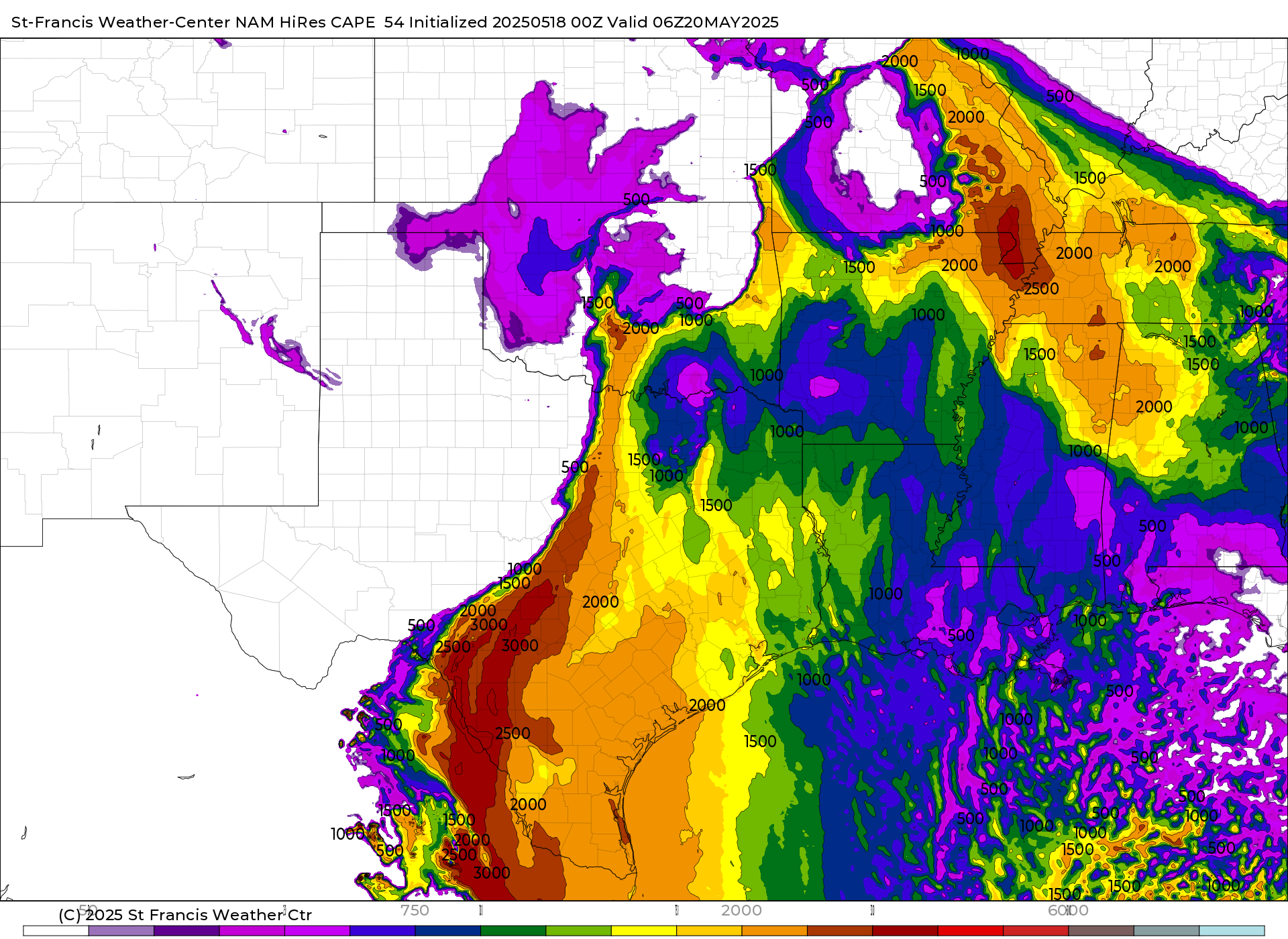Choose the light green legend swatch

coord(579,931)
